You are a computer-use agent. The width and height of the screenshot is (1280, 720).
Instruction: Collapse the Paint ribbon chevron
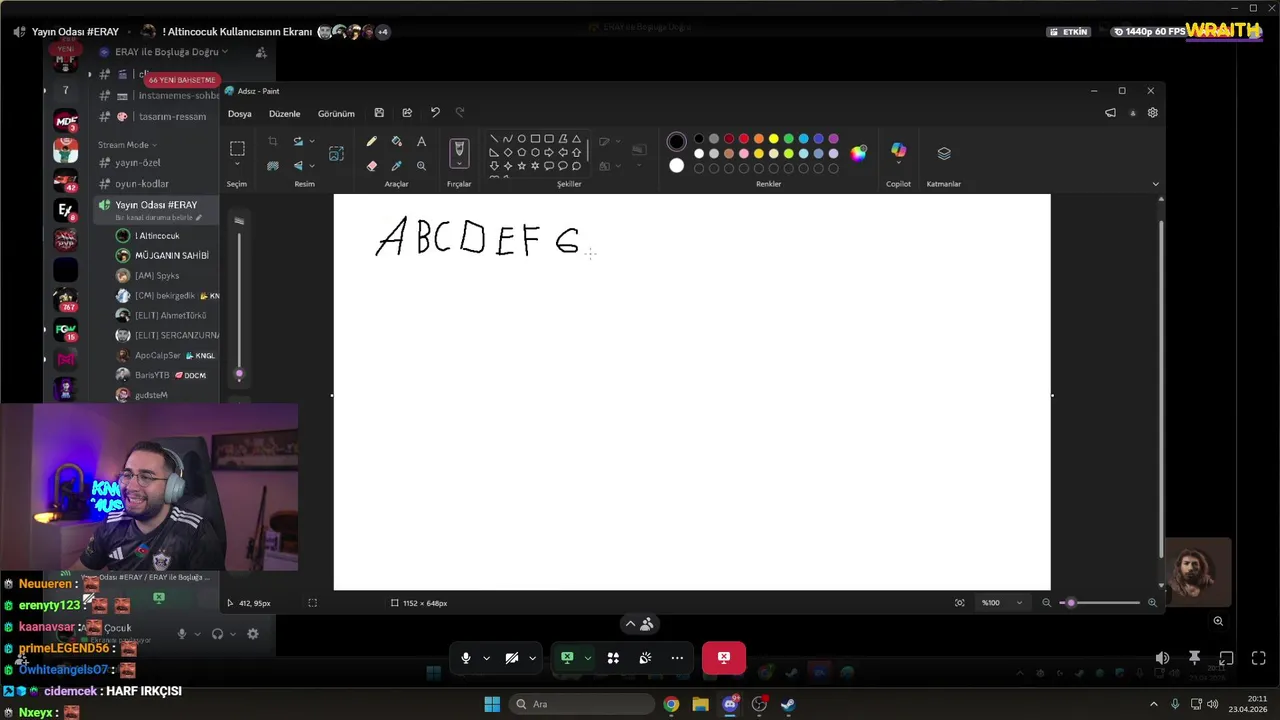click(1156, 184)
